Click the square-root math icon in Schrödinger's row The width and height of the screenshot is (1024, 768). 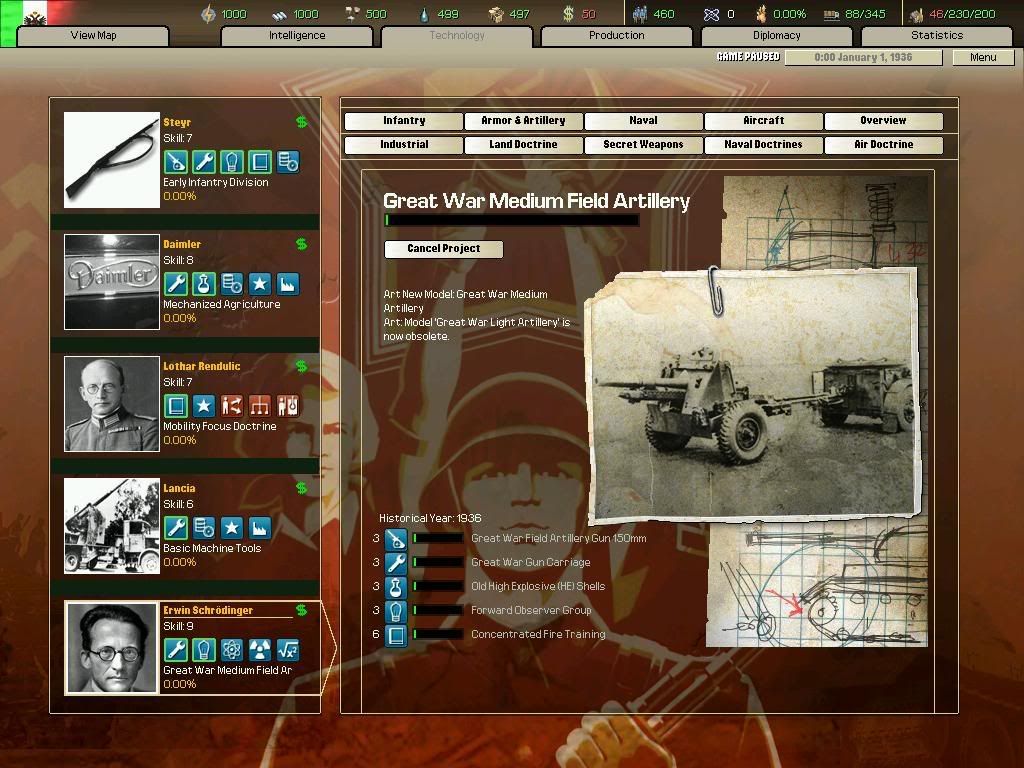pyautogui.click(x=288, y=650)
